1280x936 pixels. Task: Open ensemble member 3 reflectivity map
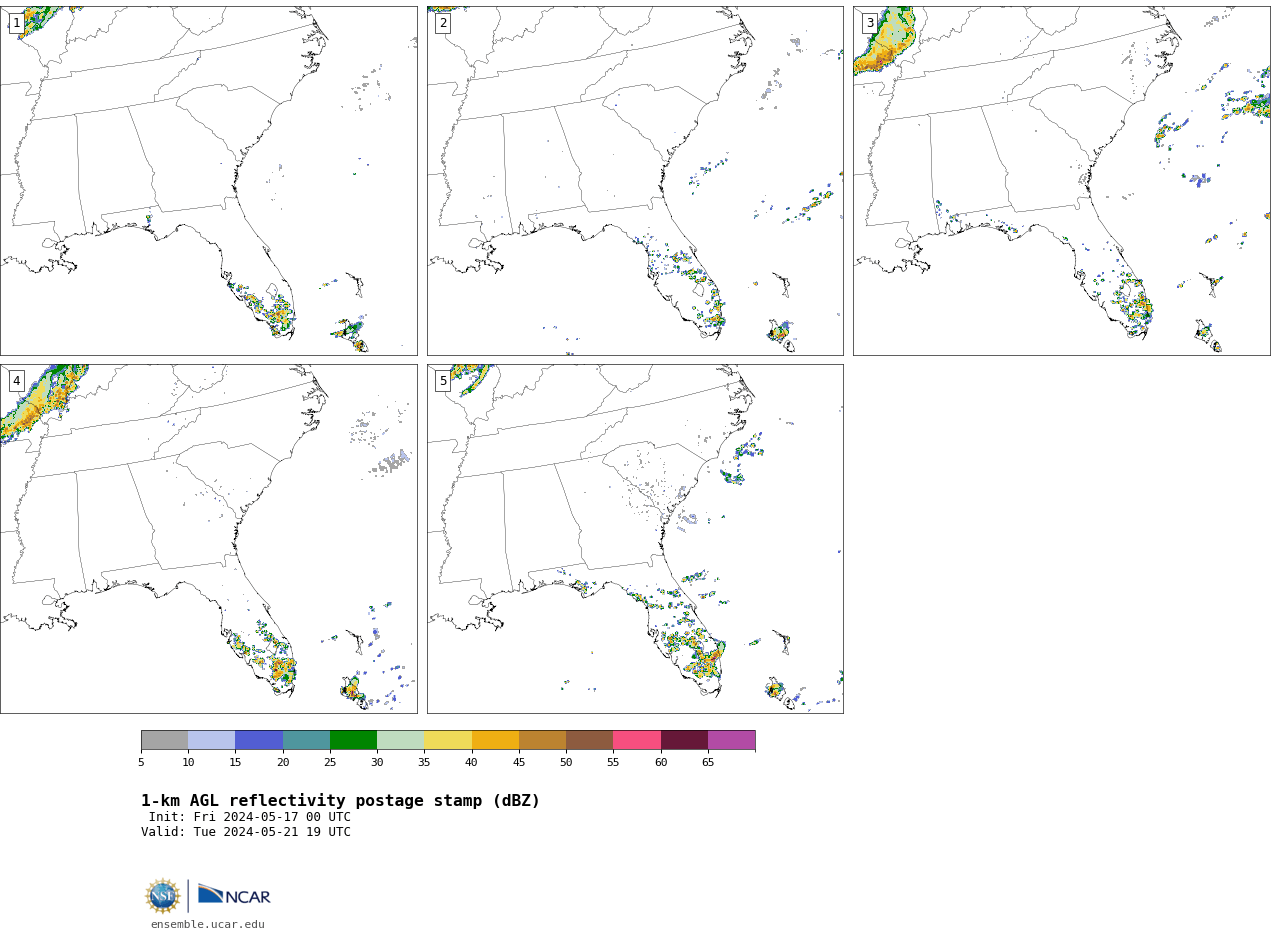(x=1061, y=181)
